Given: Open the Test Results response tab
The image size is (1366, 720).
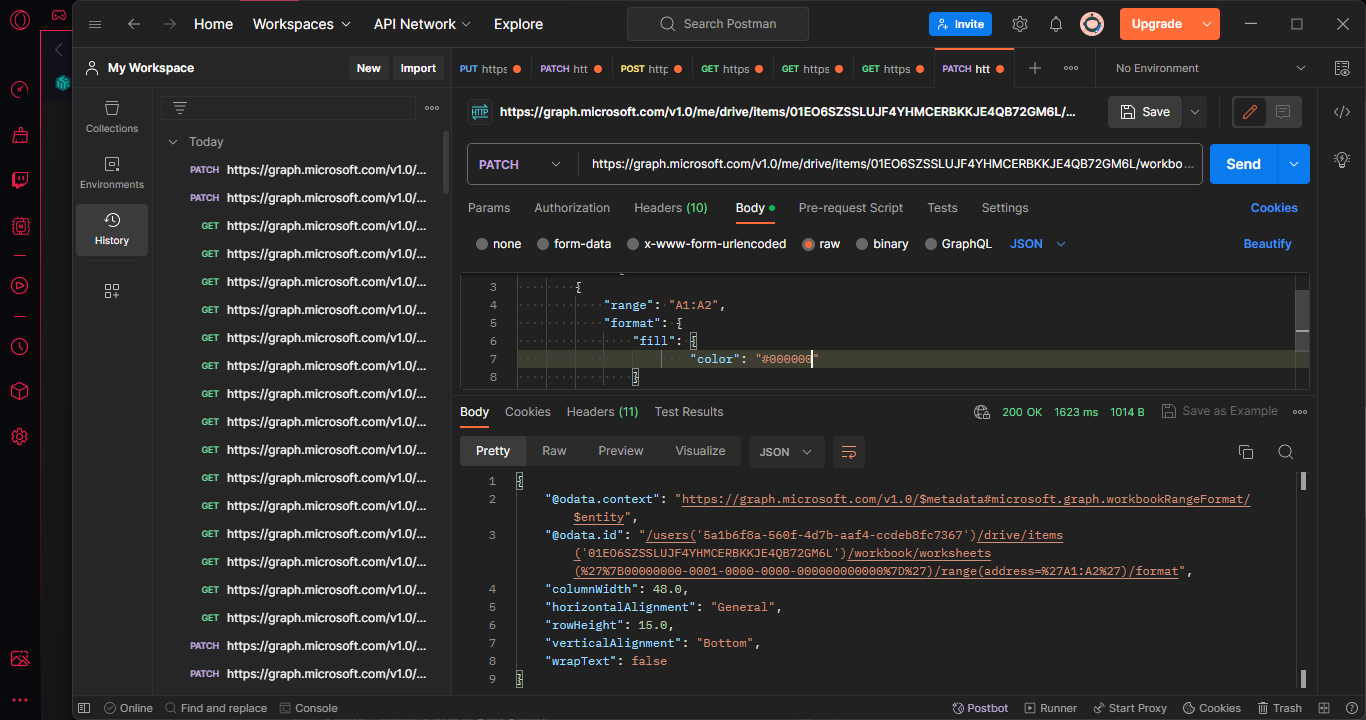Looking at the screenshot, I should pyautogui.click(x=689, y=412).
